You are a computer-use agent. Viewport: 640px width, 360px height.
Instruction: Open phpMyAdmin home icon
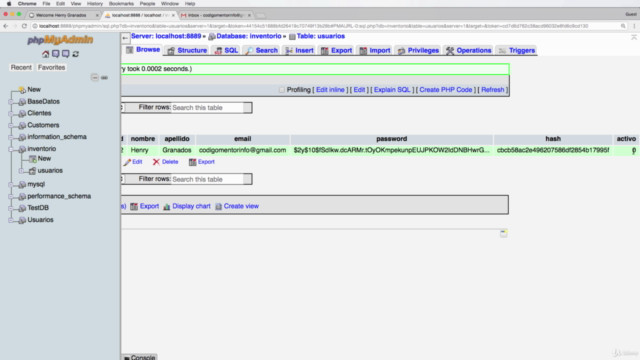click(x=45, y=54)
